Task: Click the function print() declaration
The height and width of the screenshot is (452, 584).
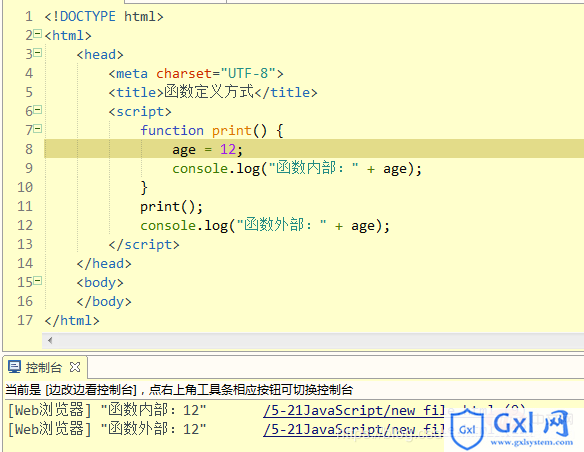Action: (x=212, y=130)
